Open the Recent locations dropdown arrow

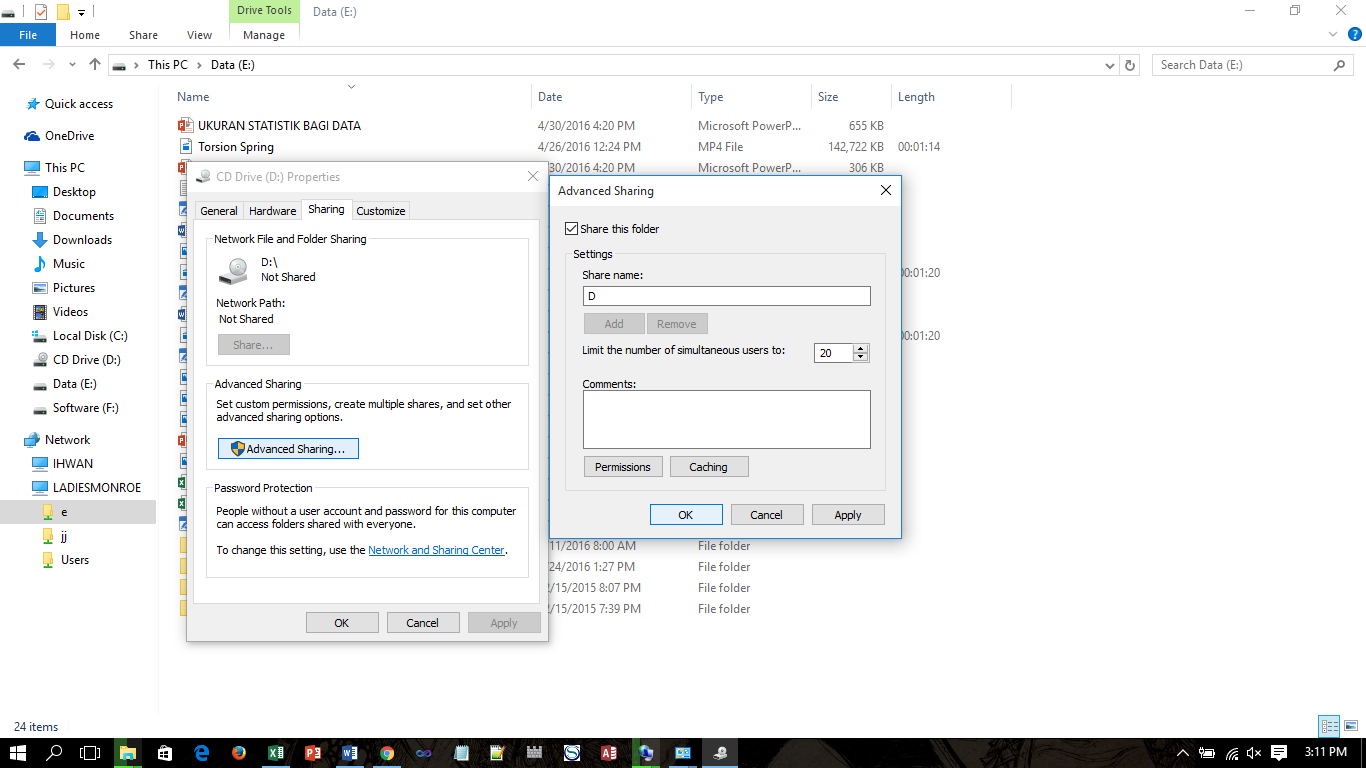pos(72,65)
